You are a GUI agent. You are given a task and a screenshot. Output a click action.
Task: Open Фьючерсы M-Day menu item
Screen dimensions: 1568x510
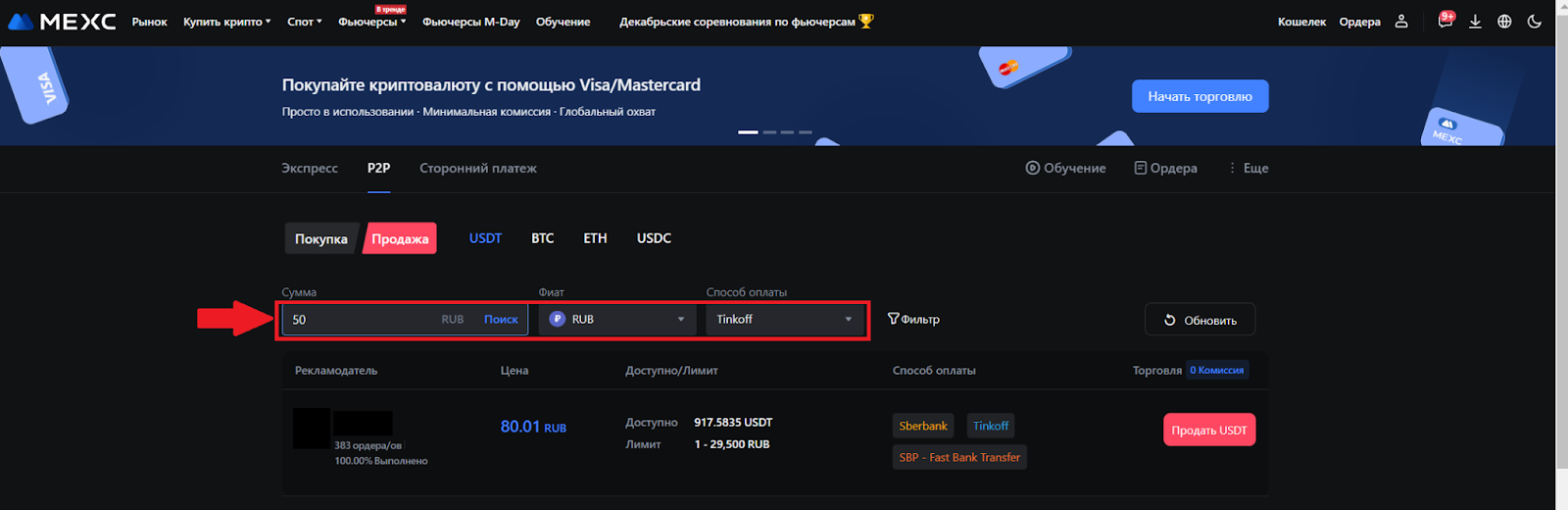coord(470,22)
